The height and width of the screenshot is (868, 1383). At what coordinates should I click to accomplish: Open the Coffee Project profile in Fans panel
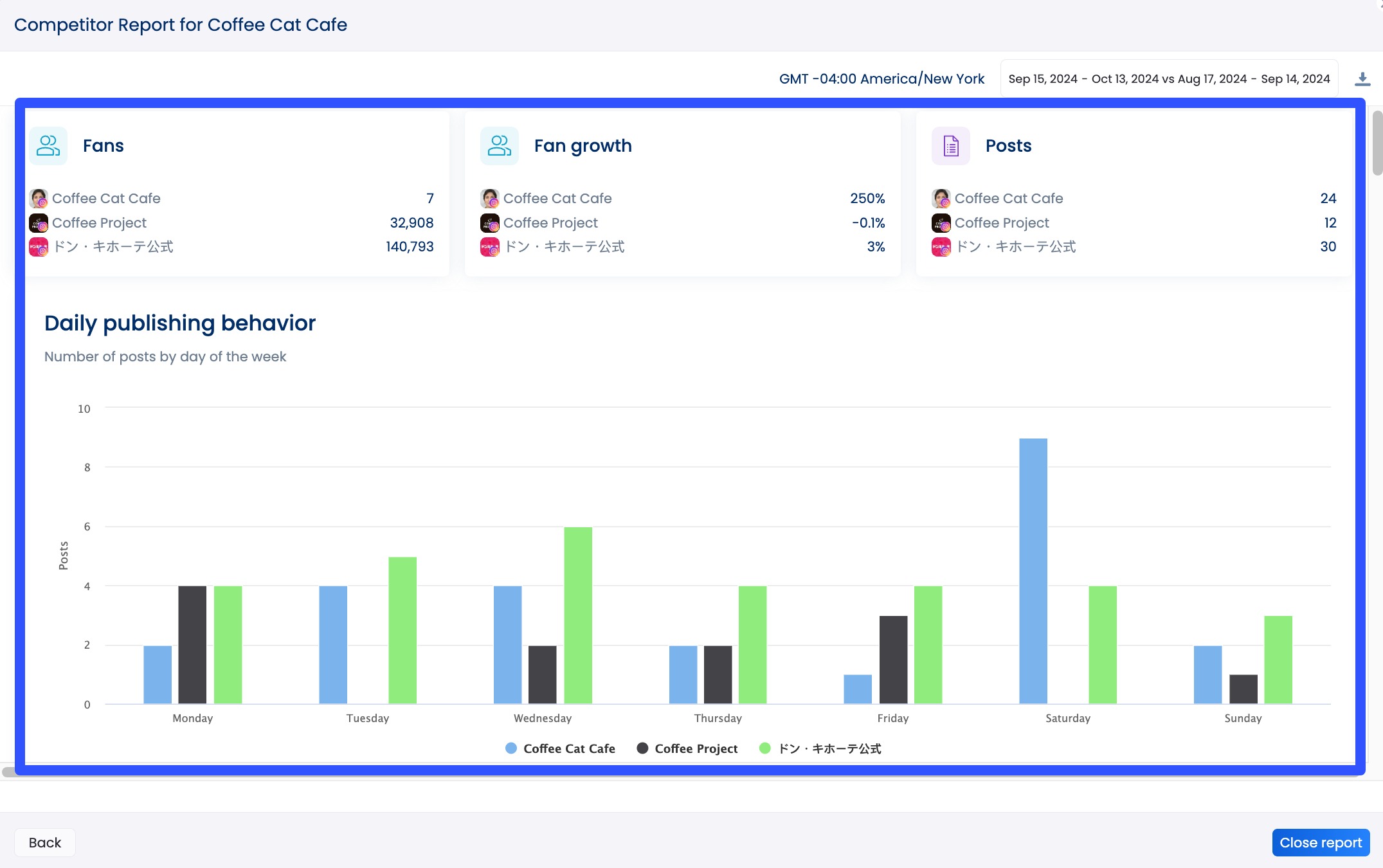point(100,223)
